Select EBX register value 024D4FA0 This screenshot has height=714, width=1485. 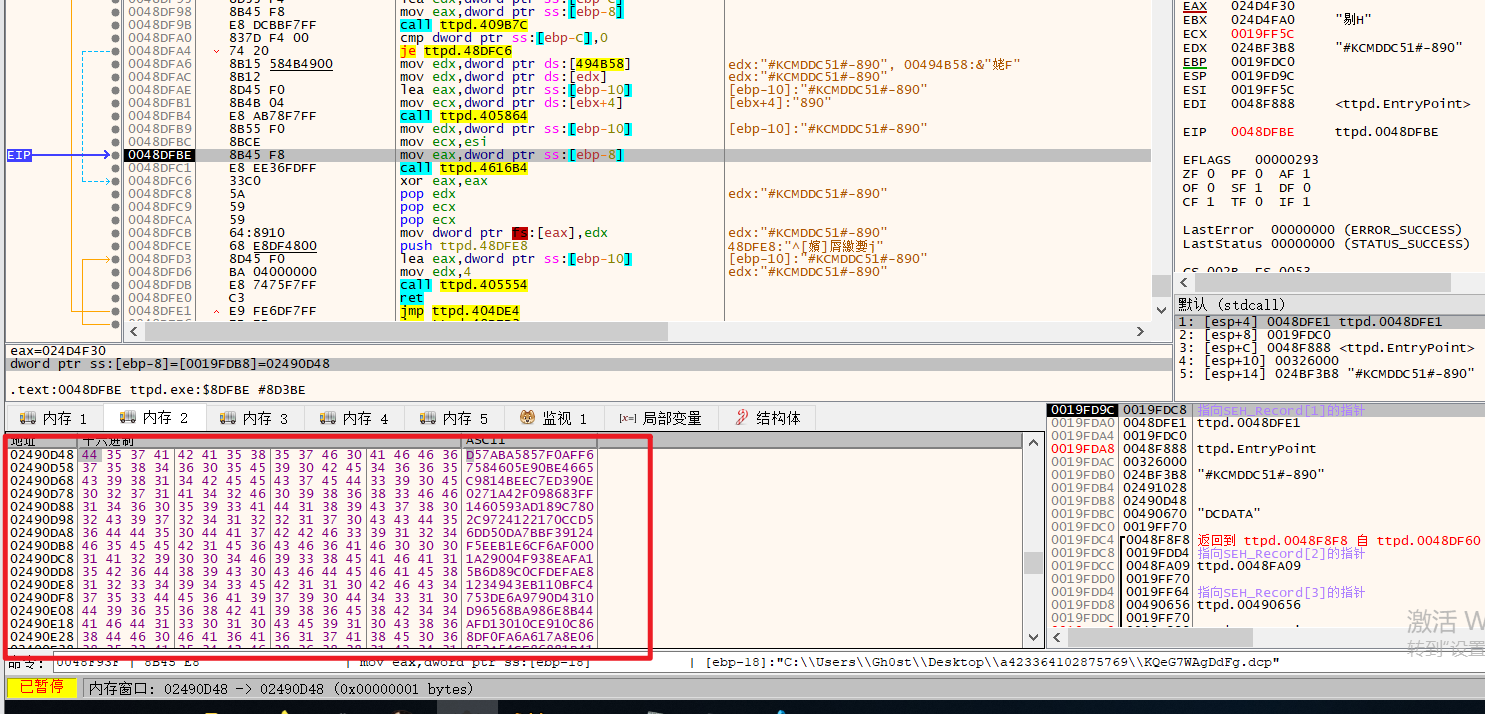point(1263,19)
